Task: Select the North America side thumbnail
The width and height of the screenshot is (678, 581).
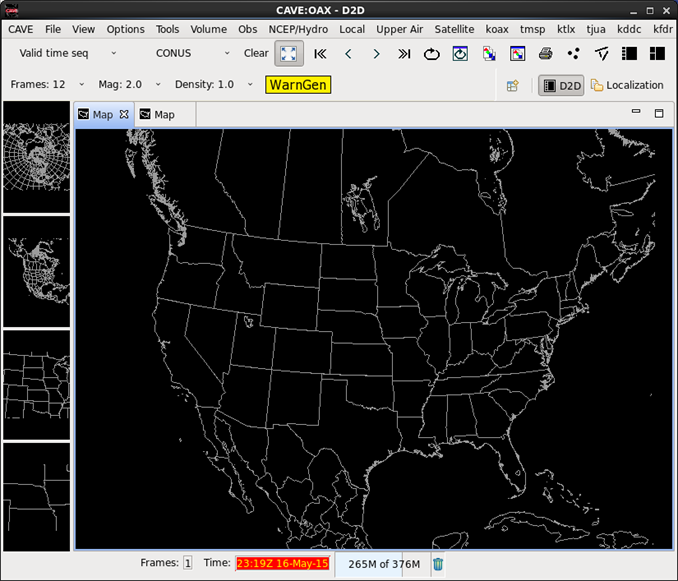Action: point(37,272)
